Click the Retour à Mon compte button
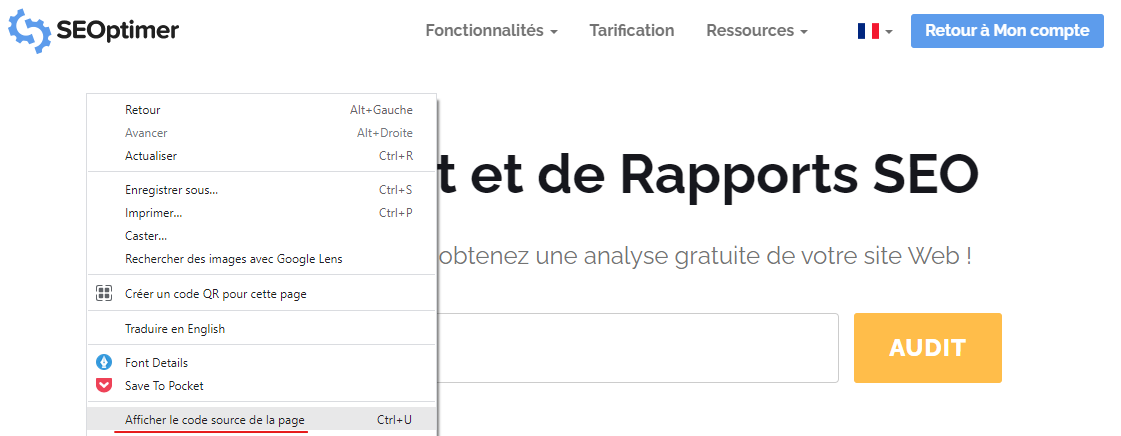1121x436 pixels. pyautogui.click(x=1006, y=31)
